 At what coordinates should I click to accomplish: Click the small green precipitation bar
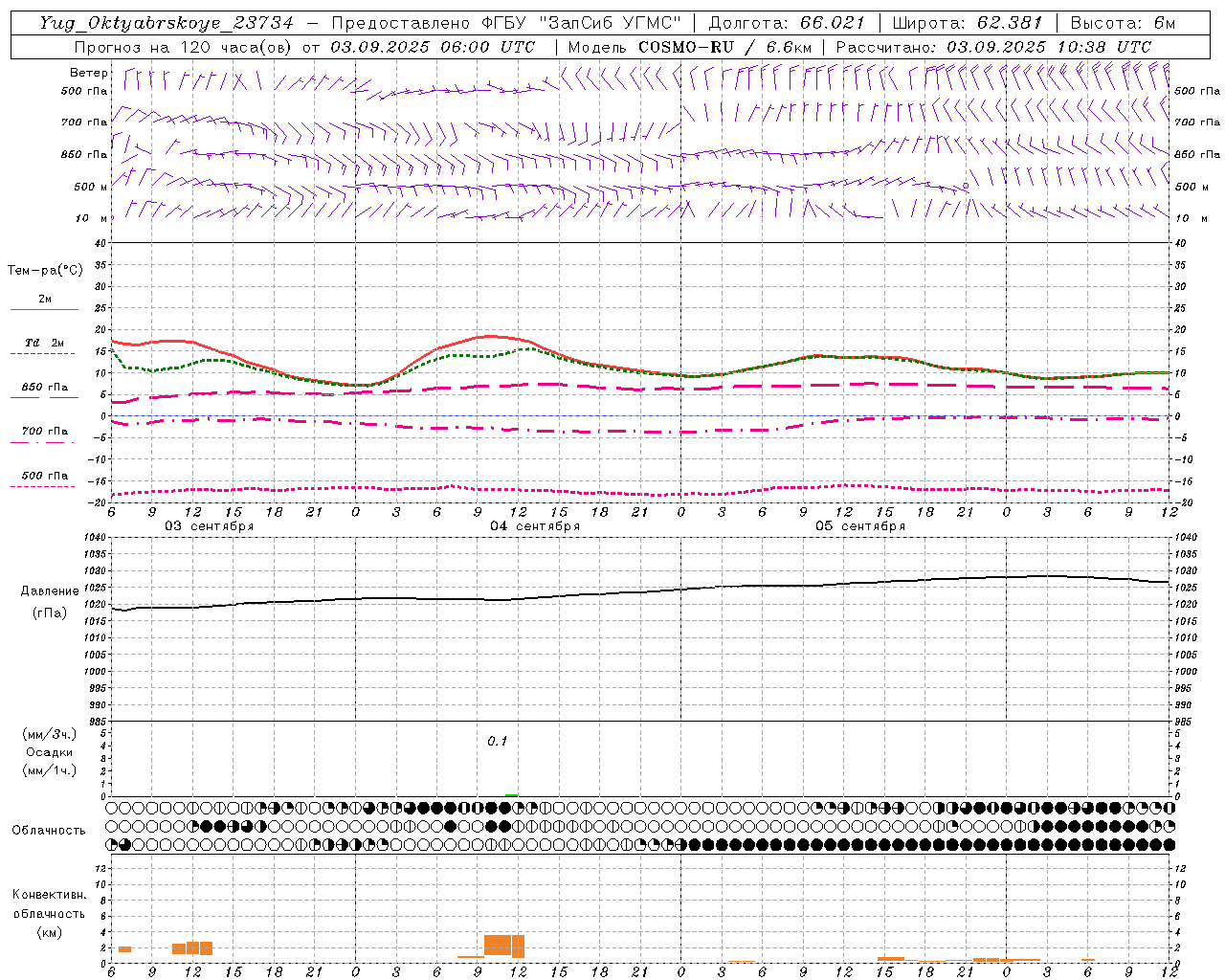click(512, 794)
